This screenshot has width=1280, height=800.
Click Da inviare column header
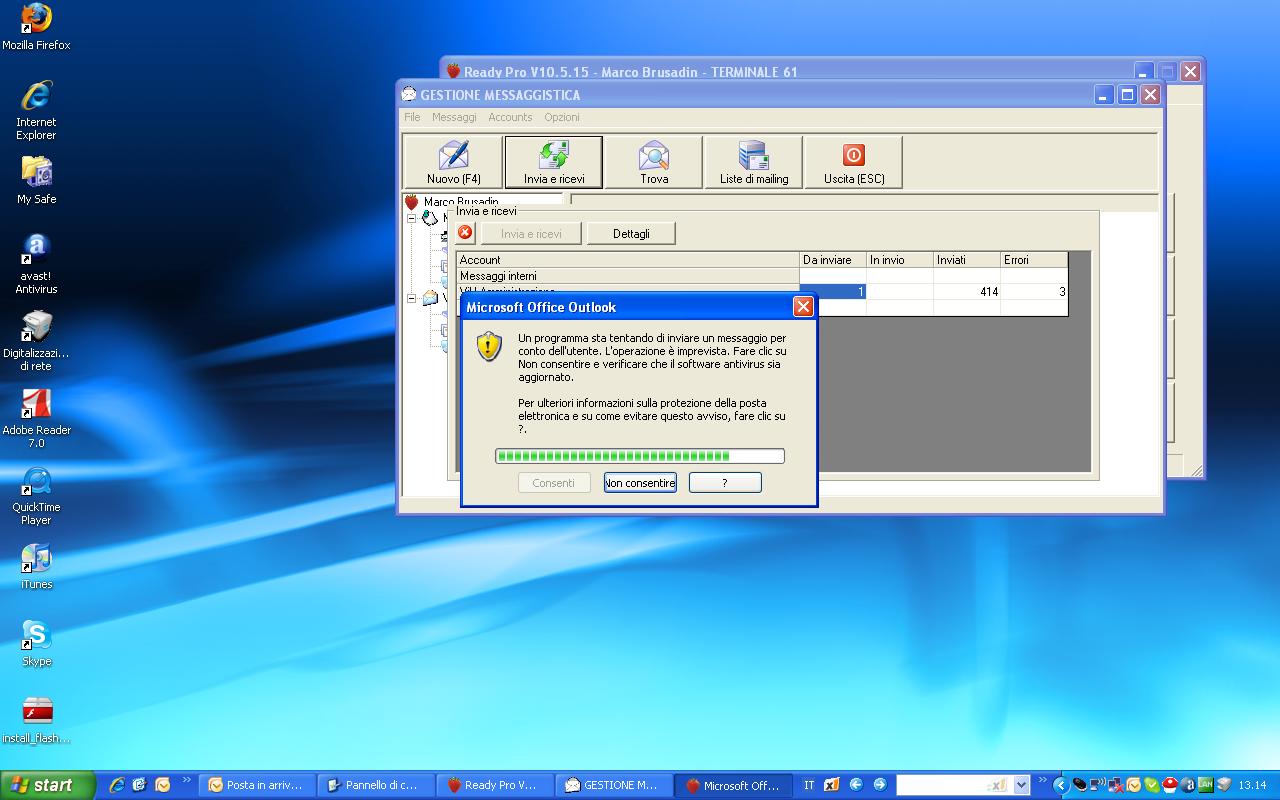(x=833, y=260)
